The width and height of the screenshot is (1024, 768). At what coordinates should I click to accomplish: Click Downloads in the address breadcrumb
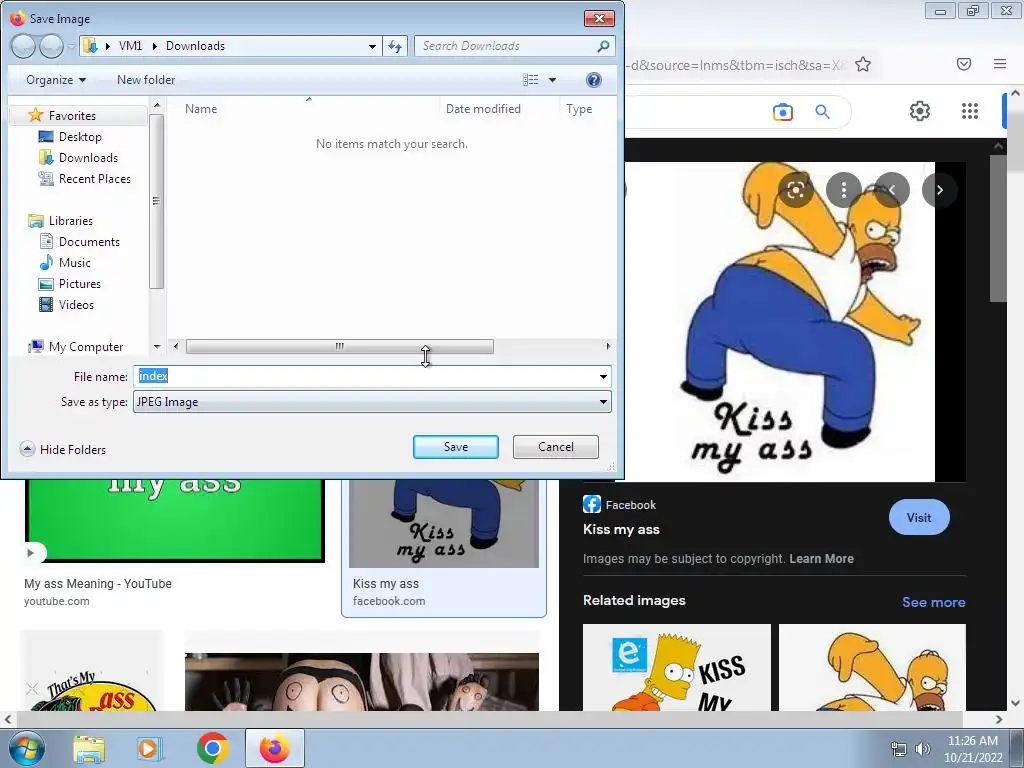pos(195,46)
